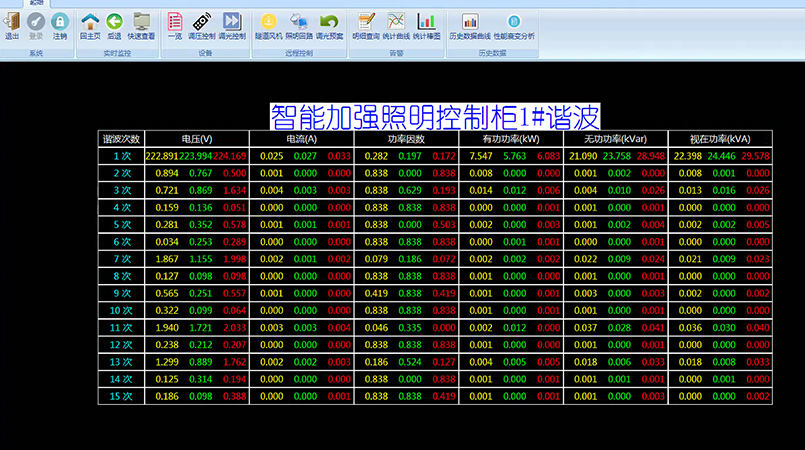The image size is (805, 450).
Task: Click the apparent power value 29.578
Action: (x=755, y=156)
